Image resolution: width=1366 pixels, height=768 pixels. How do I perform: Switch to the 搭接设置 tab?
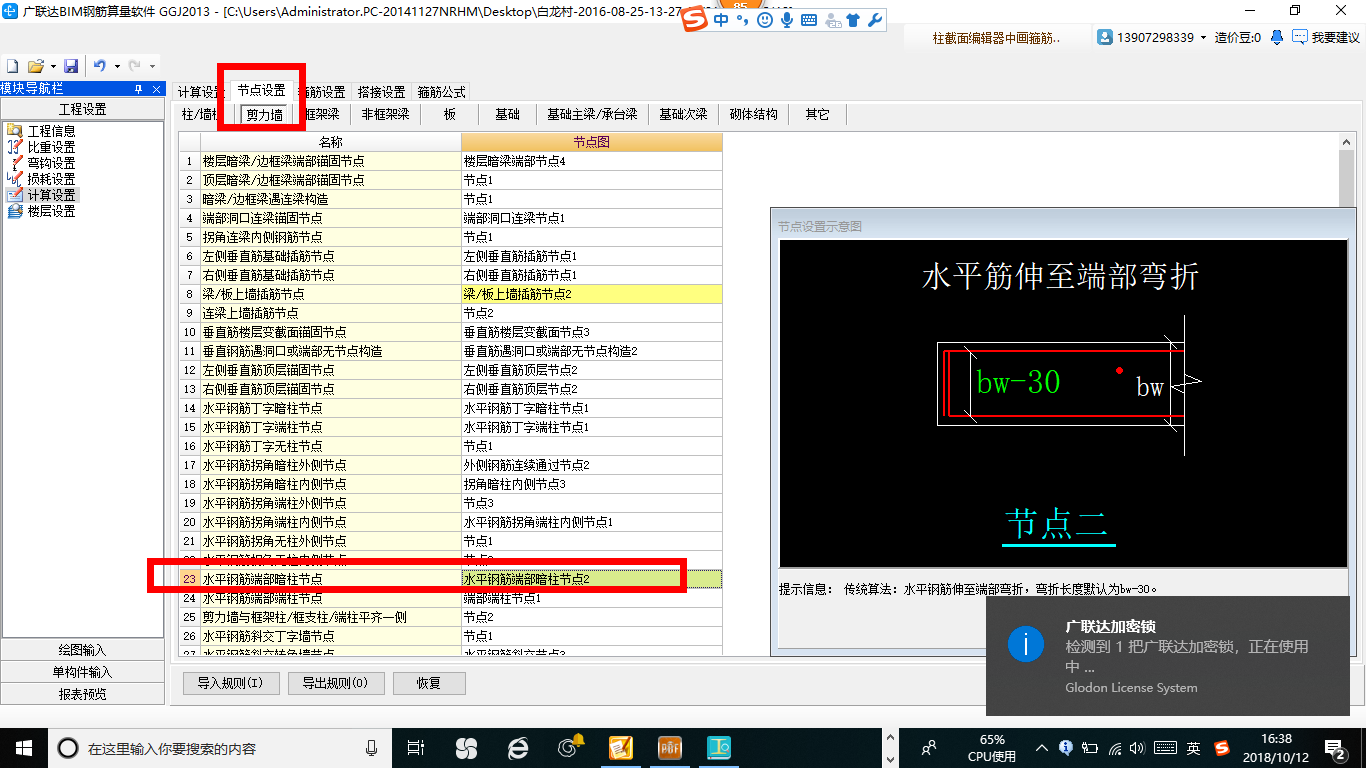[x=381, y=92]
